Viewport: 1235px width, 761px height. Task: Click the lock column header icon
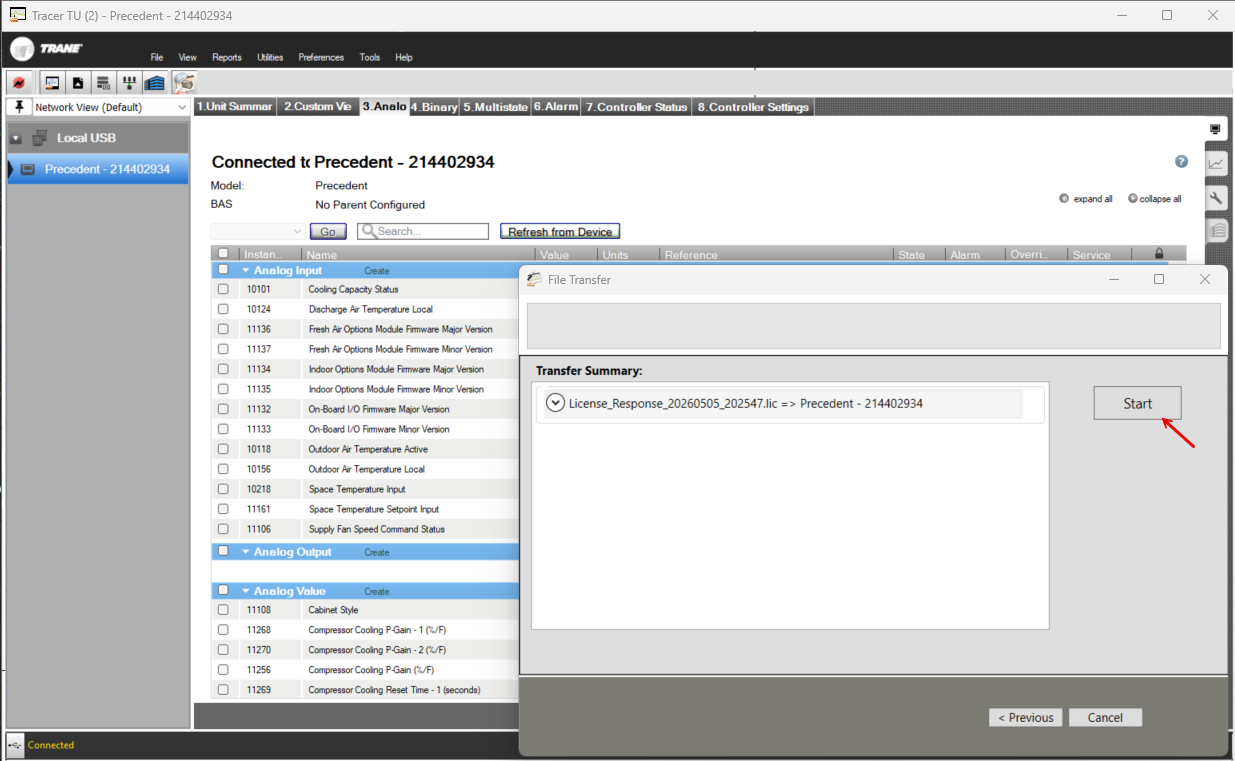pyautogui.click(x=1159, y=254)
